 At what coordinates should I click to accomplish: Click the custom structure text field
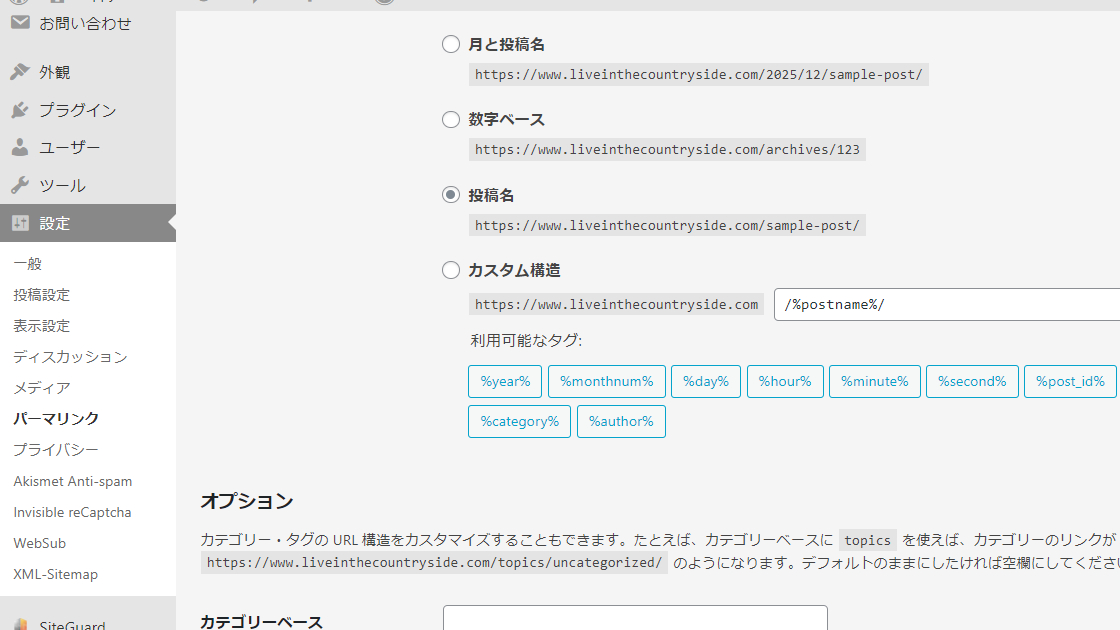946,305
